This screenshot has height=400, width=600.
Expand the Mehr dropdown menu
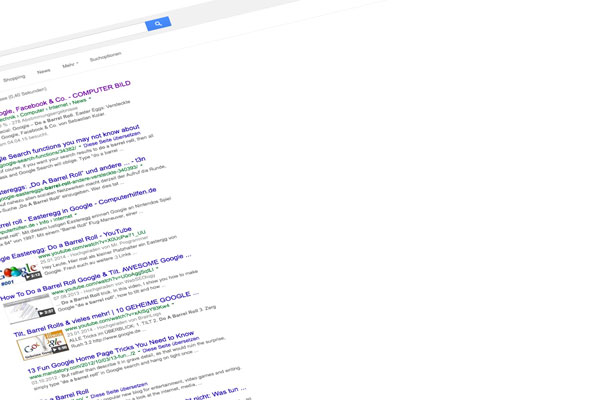point(70,65)
